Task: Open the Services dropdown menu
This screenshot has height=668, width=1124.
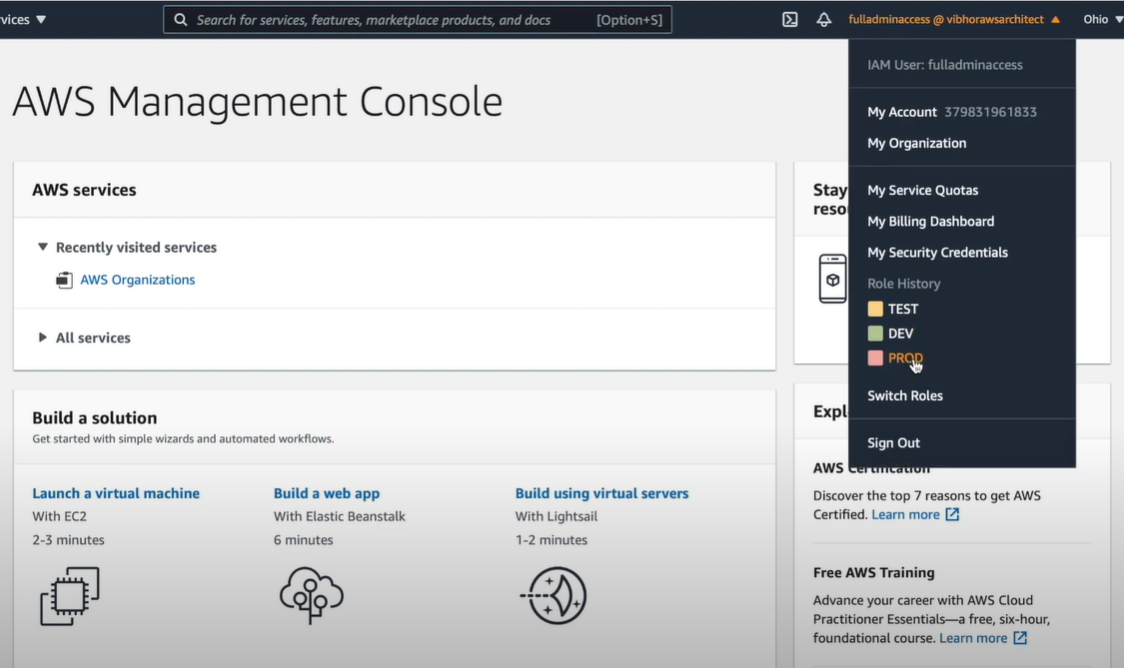Action: tap(24, 19)
